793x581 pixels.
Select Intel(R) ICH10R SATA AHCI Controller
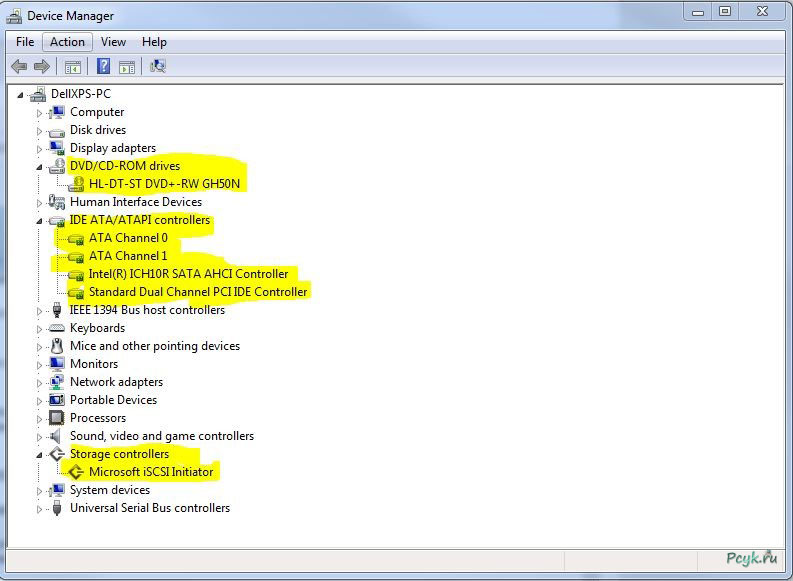[x=188, y=274]
